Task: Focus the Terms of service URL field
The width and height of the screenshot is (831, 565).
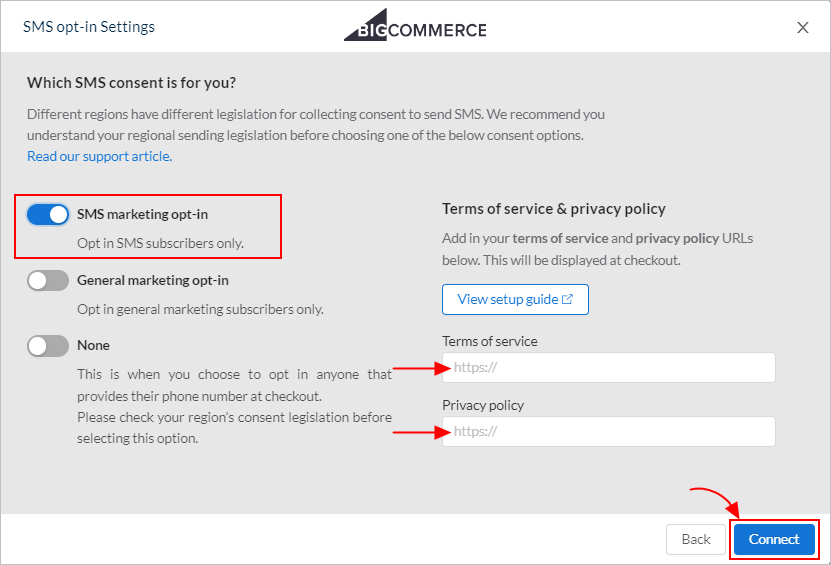Action: tap(608, 367)
